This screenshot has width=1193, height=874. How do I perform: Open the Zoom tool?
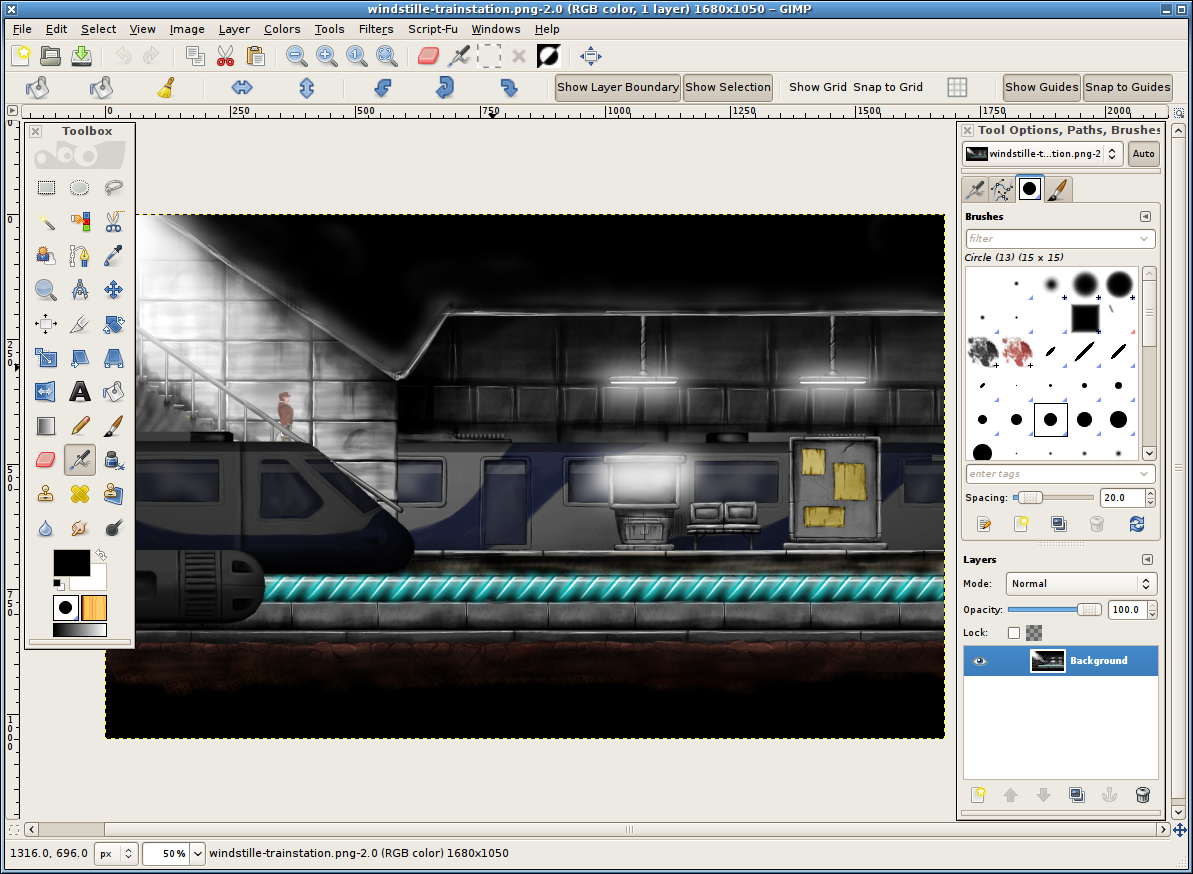coord(45,290)
